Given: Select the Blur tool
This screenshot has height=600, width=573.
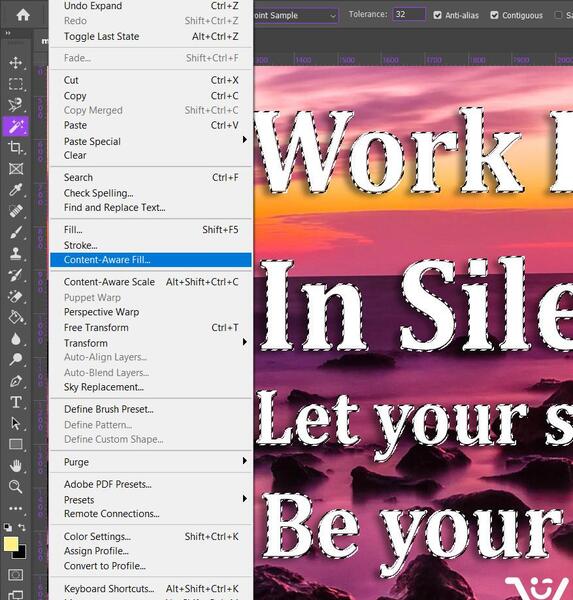Looking at the screenshot, I should tap(16, 339).
